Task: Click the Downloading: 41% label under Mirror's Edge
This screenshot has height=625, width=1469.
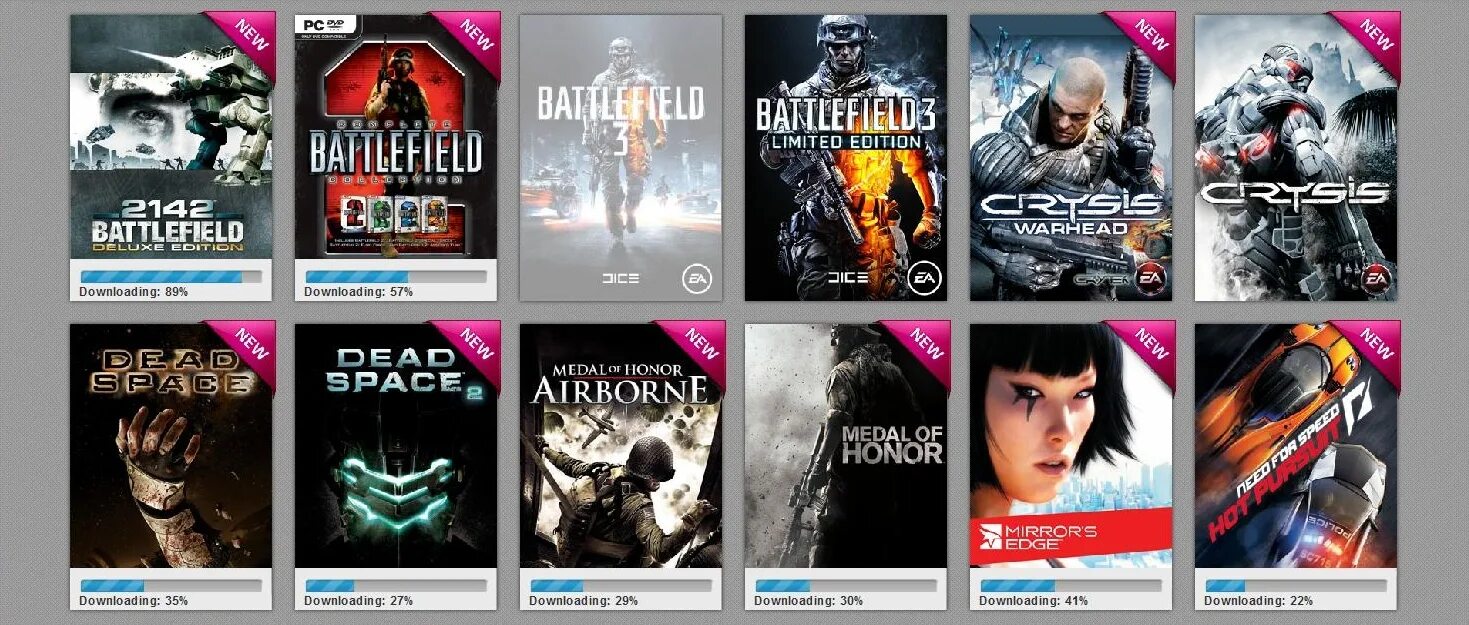Action: [x=1033, y=601]
